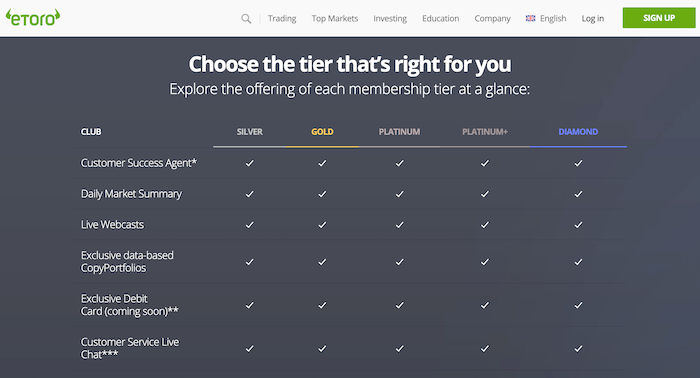Click Silver checkmark for Customer Success Agent

250,163
